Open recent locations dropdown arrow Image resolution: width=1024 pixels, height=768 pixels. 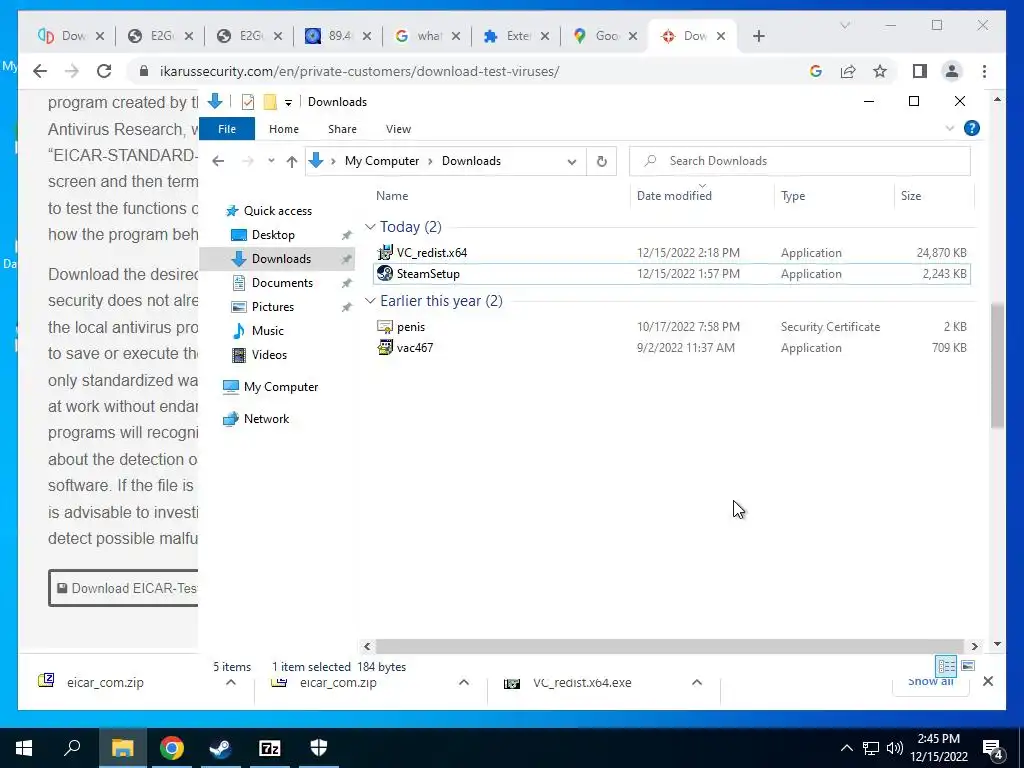pyautogui.click(x=271, y=161)
